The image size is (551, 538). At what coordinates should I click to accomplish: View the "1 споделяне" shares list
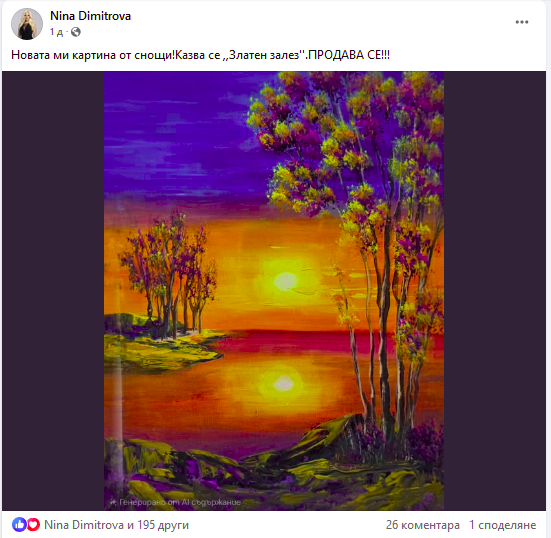coord(503,525)
